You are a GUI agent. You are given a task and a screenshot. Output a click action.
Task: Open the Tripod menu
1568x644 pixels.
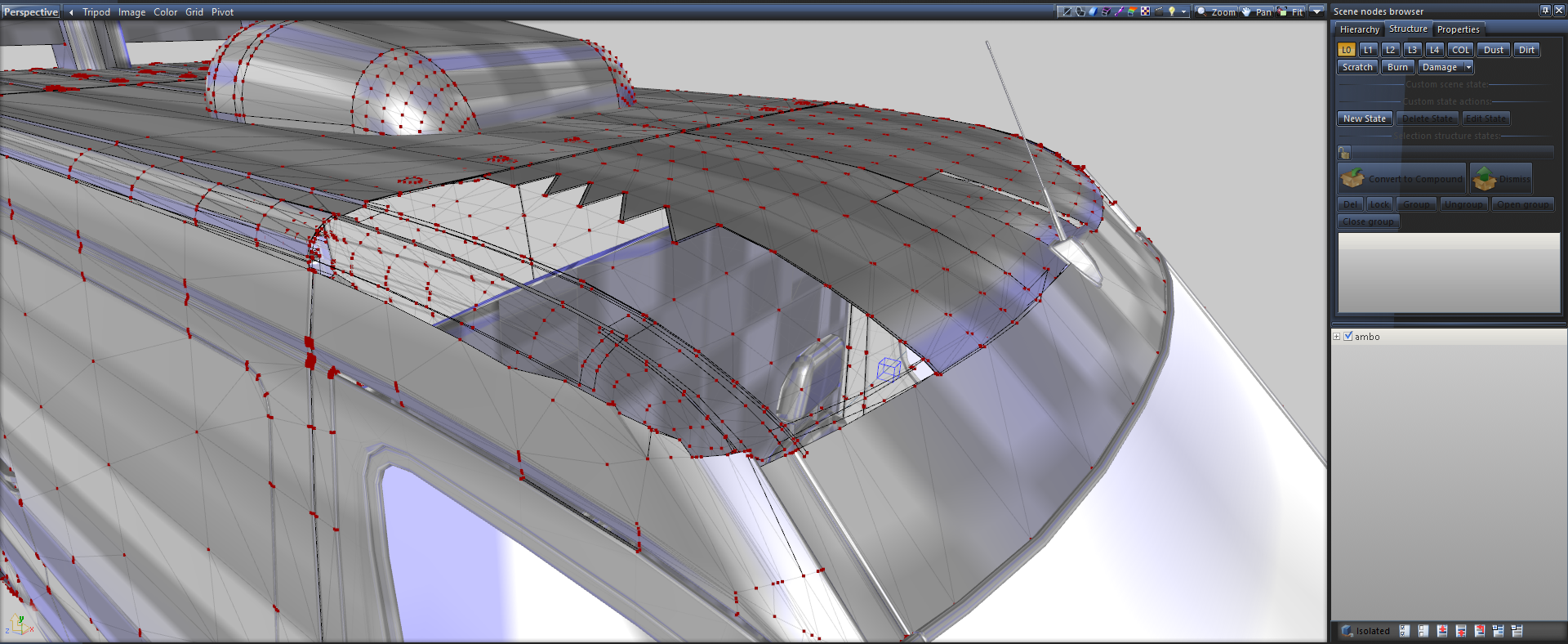(96, 12)
